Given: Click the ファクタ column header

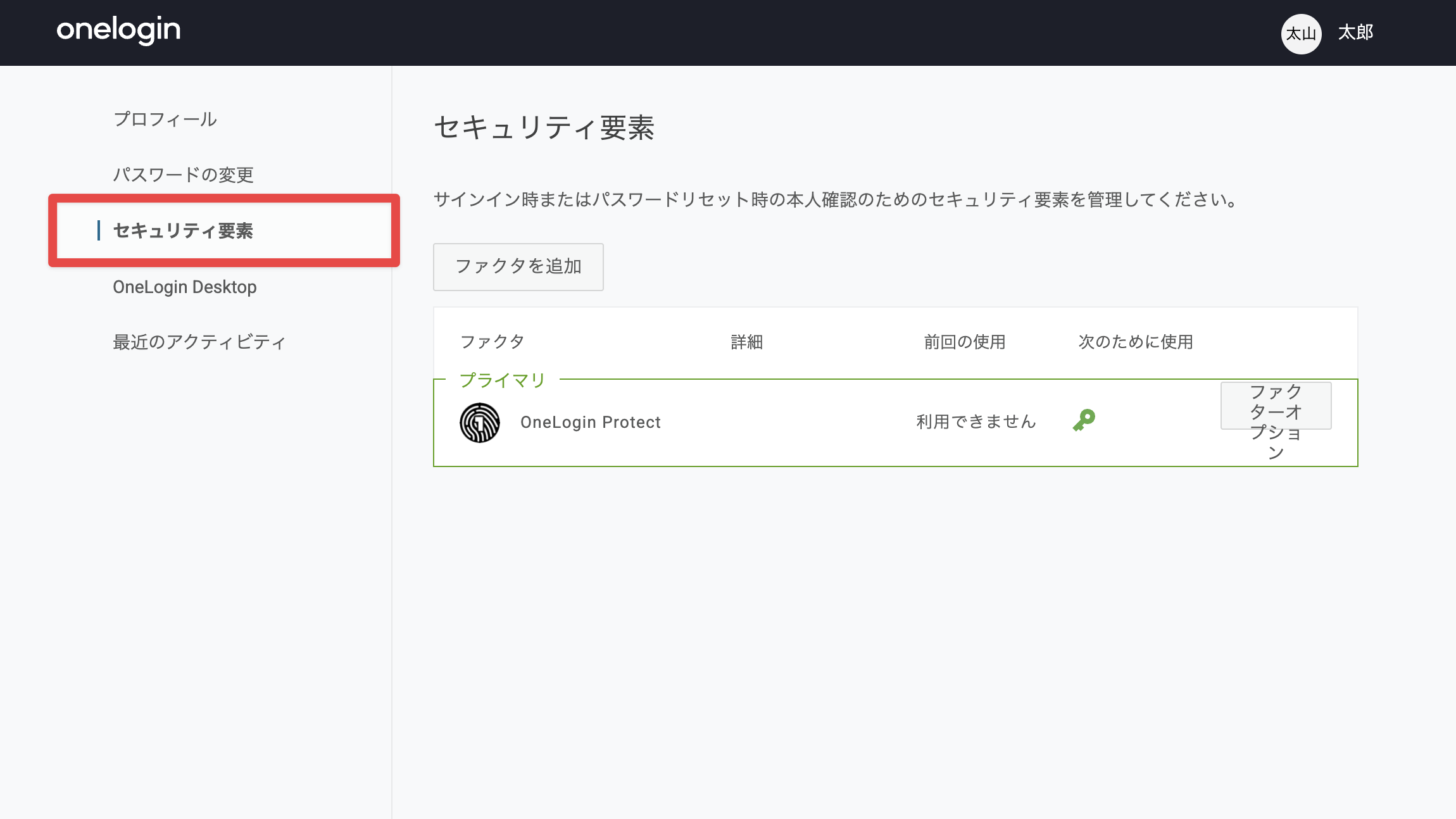Looking at the screenshot, I should click(x=493, y=342).
